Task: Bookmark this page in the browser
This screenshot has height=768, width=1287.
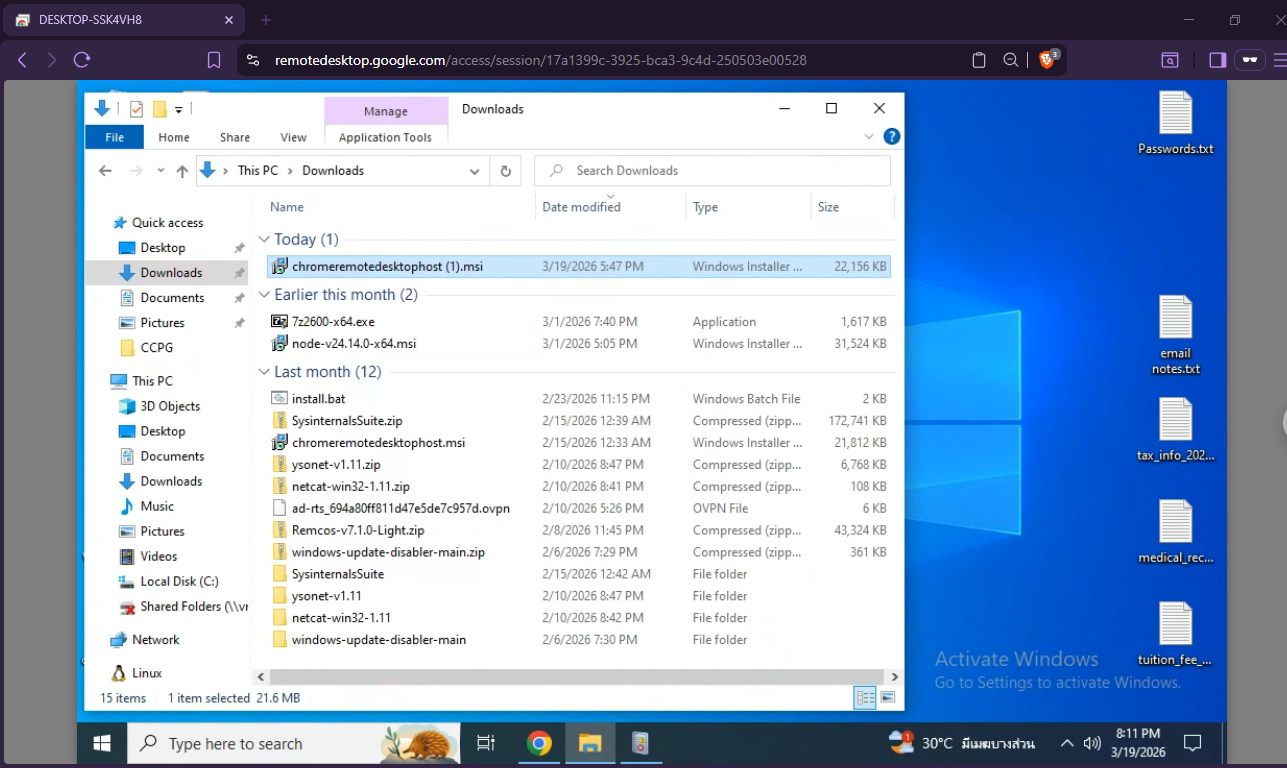Action: pos(213,60)
